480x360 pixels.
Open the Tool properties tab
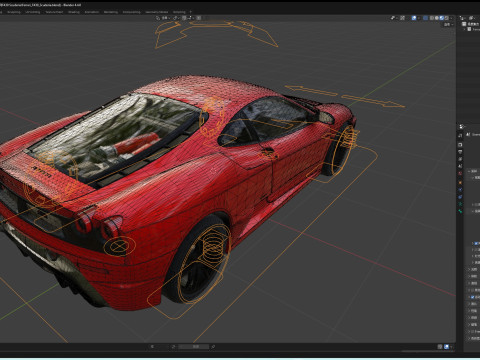pyautogui.click(x=460, y=135)
